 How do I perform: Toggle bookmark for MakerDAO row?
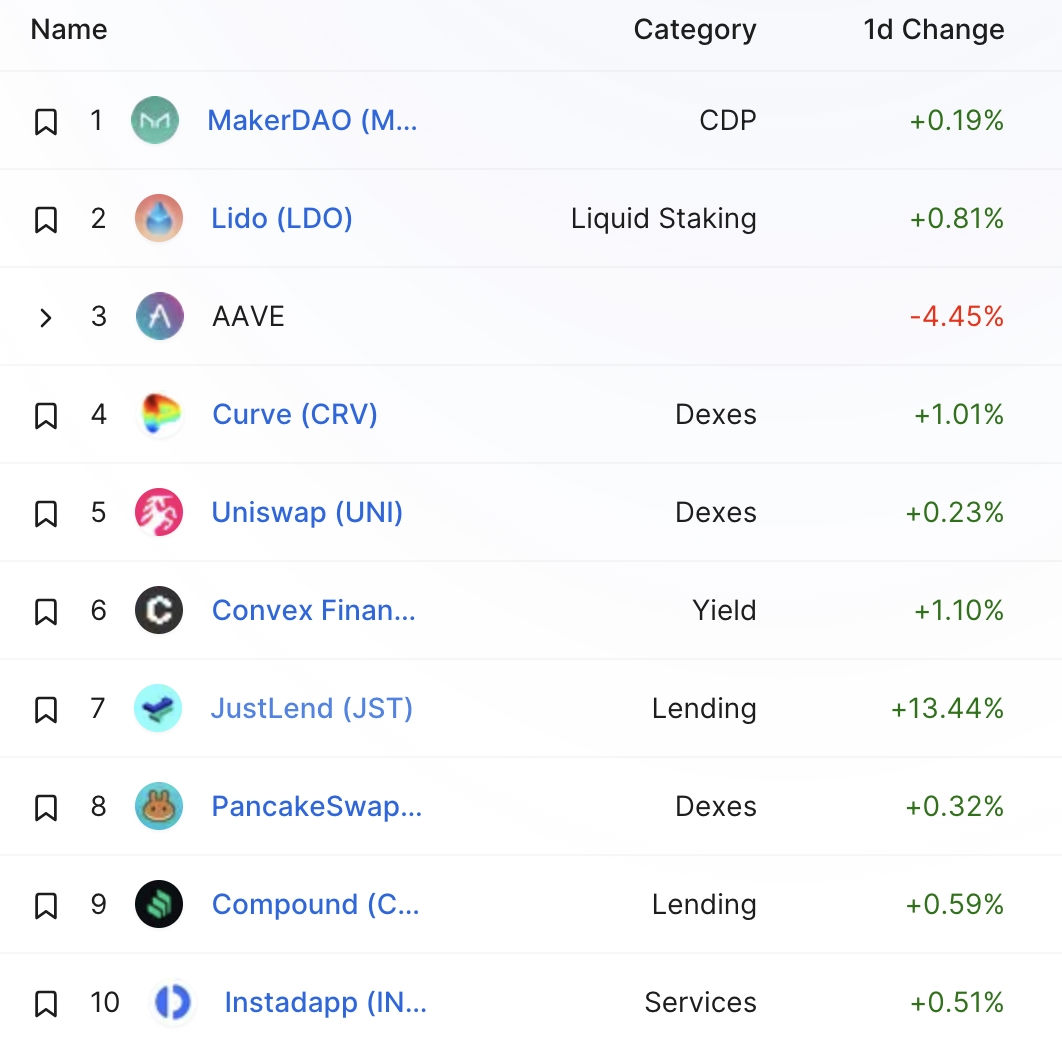(46, 122)
